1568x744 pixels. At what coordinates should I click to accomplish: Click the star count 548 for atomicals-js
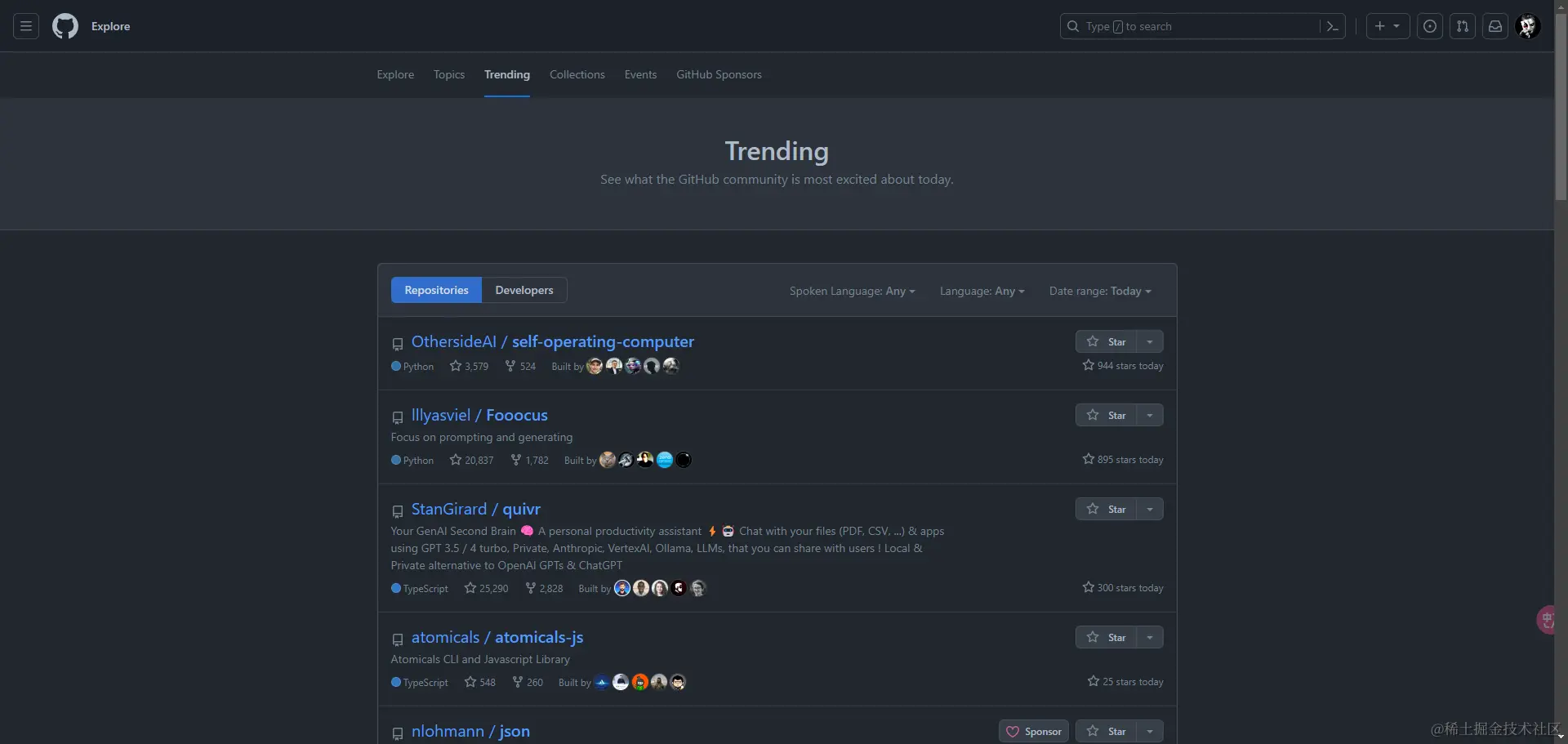point(479,683)
